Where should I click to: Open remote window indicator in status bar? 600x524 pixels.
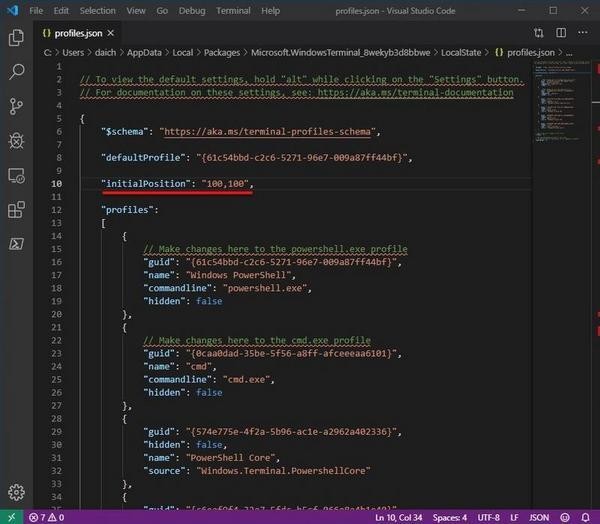(x=11, y=517)
